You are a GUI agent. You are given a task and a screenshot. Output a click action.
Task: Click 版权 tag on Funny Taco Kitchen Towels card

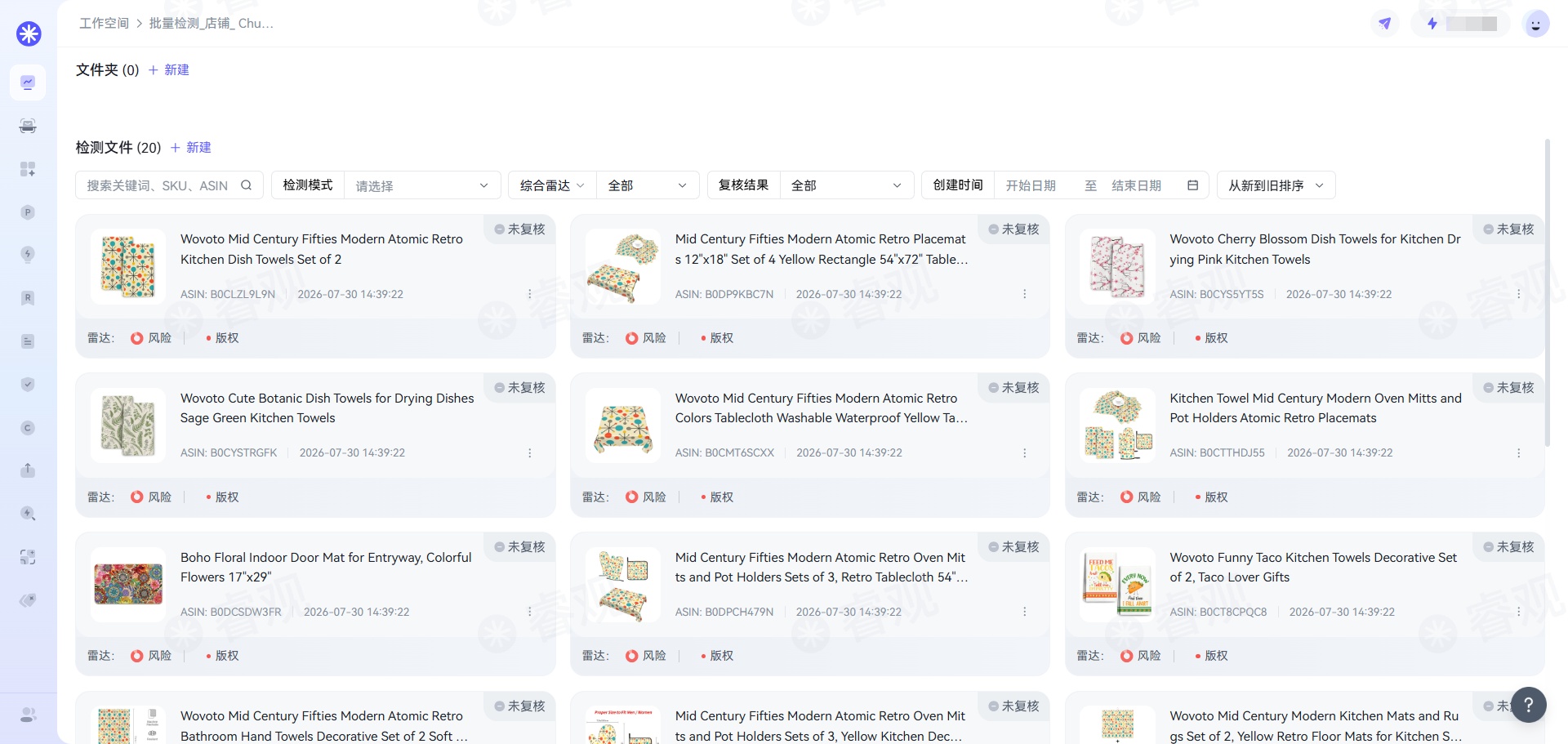[x=1212, y=656]
